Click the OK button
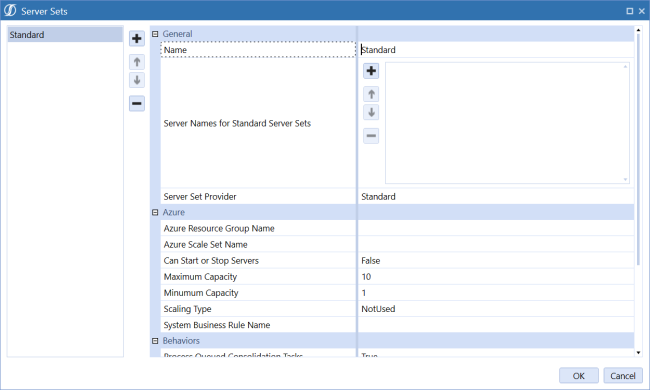Image resolution: width=650 pixels, height=390 pixels. (x=579, y=375)
